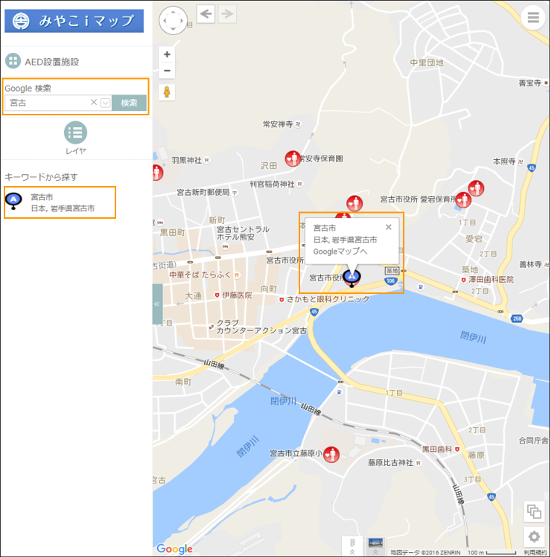The height and width of the screenshot is (557, 550).
Task: Select the 宮古市 search result row
Action: tap(60, 202)
